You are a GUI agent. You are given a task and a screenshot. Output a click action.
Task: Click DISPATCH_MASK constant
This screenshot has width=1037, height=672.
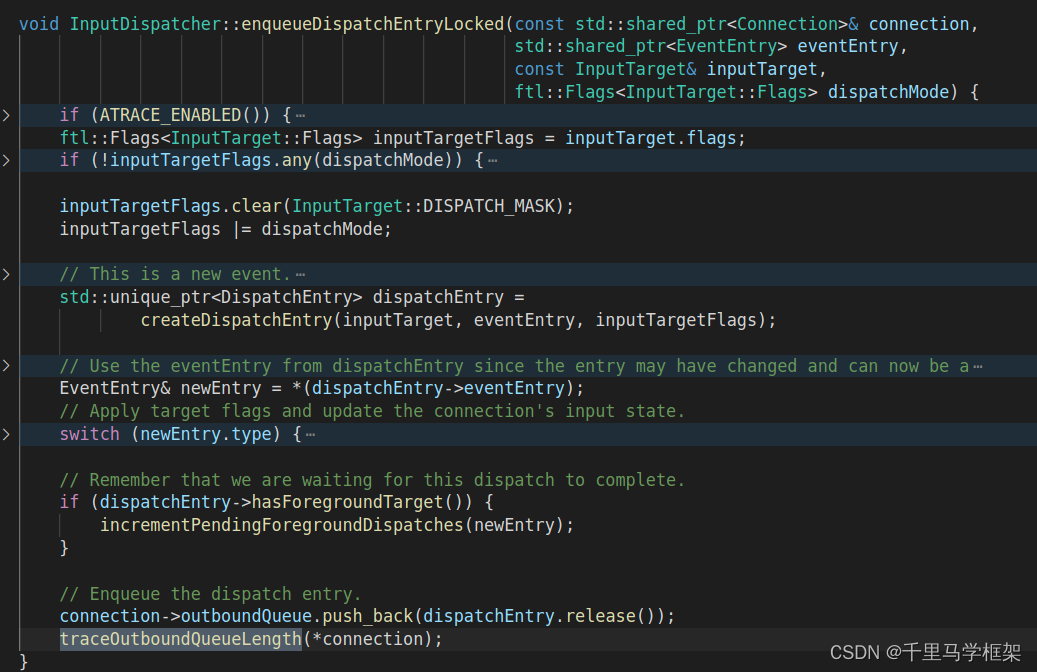pos(489,206)
